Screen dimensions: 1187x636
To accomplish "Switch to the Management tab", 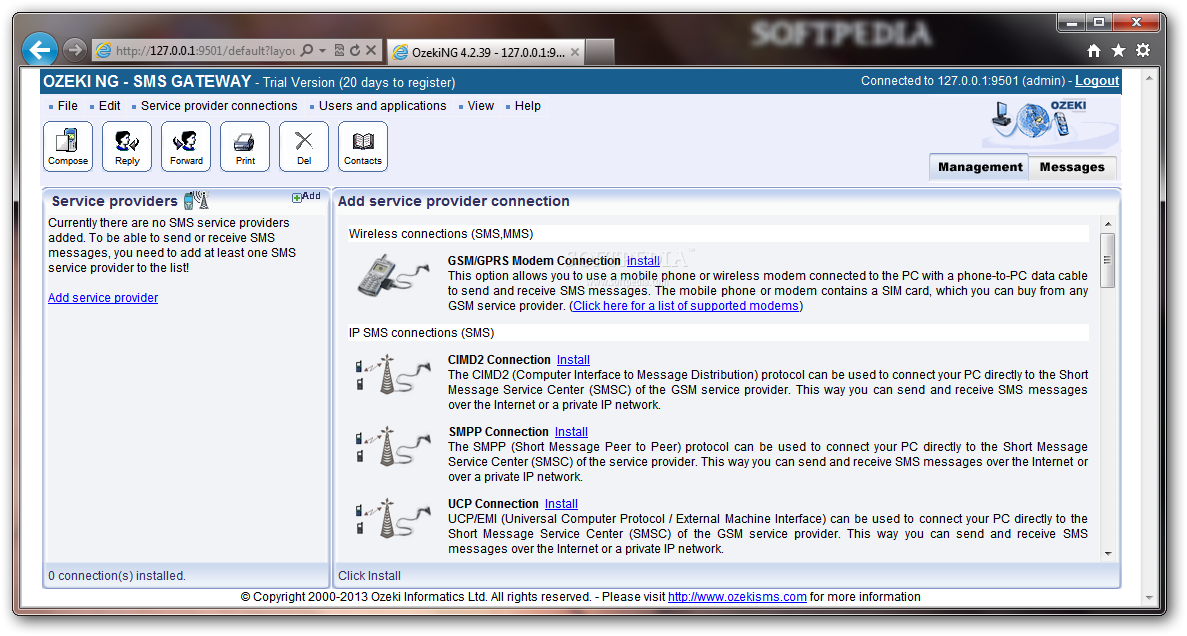I will [980, 167].
